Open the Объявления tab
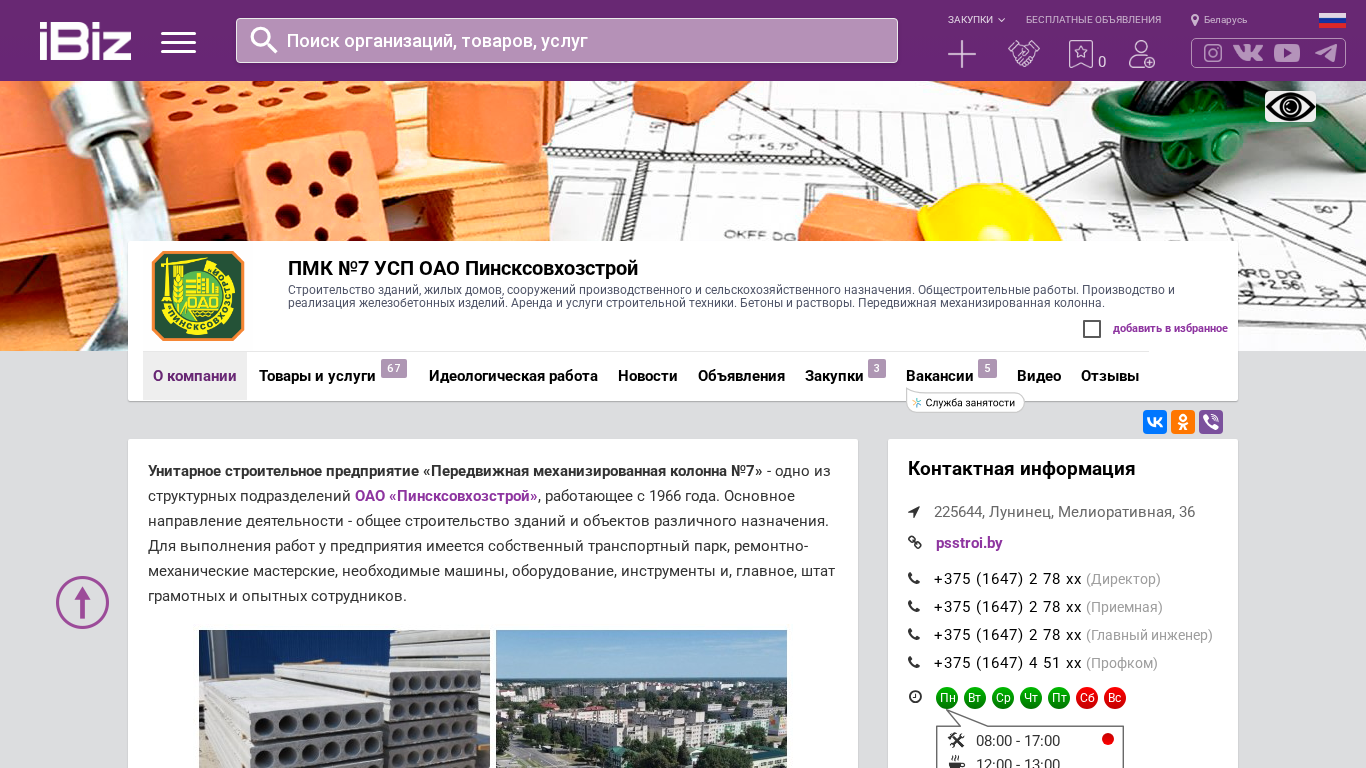The width and height of the screenshot is (1366, 768). tap(741, 376)
